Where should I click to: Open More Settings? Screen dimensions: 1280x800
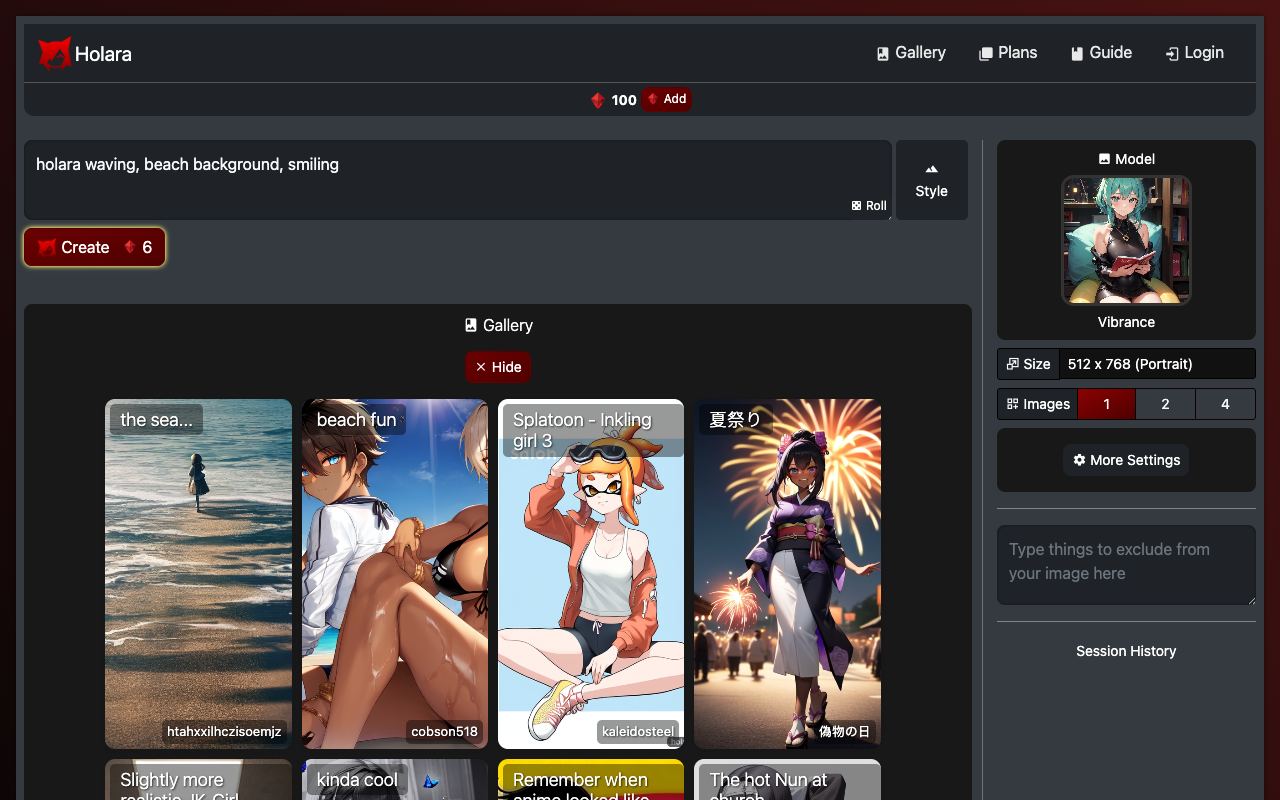(1126, 460)
